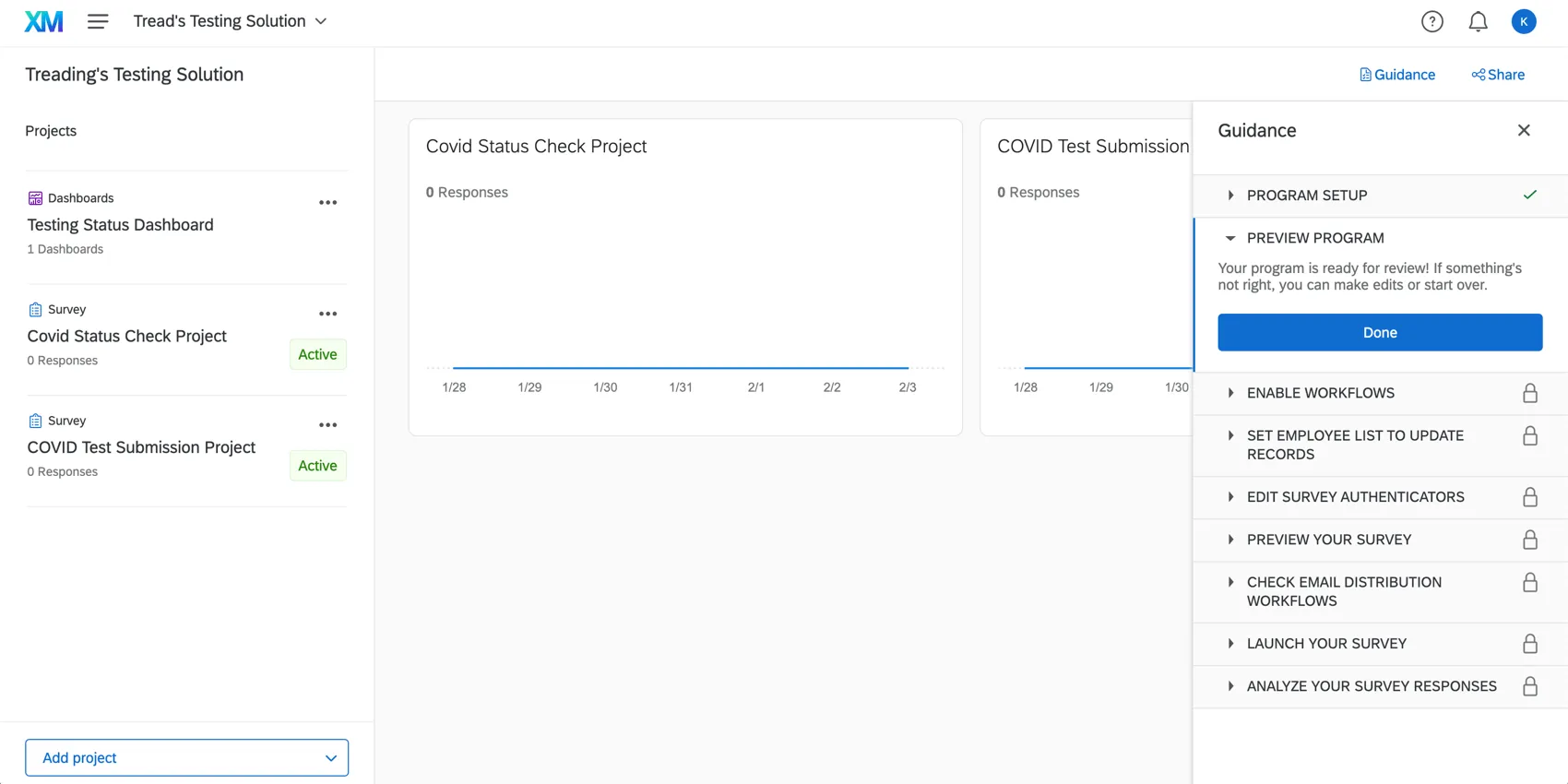Expand the Program Setup section
This screenshot has height=784, width=1568.
pyautogui.click(x=1306, y=196)
